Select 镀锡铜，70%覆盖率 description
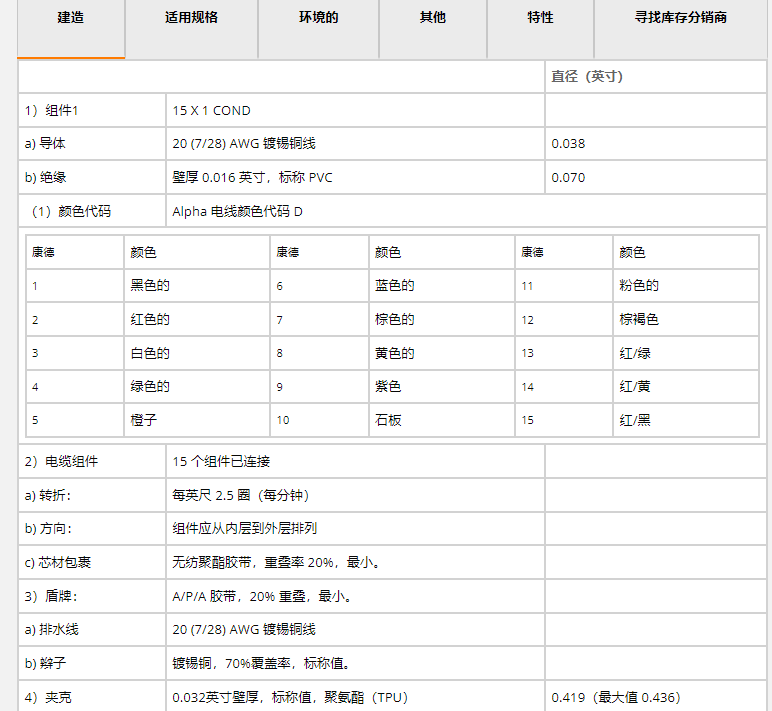 tap(262, 663)
